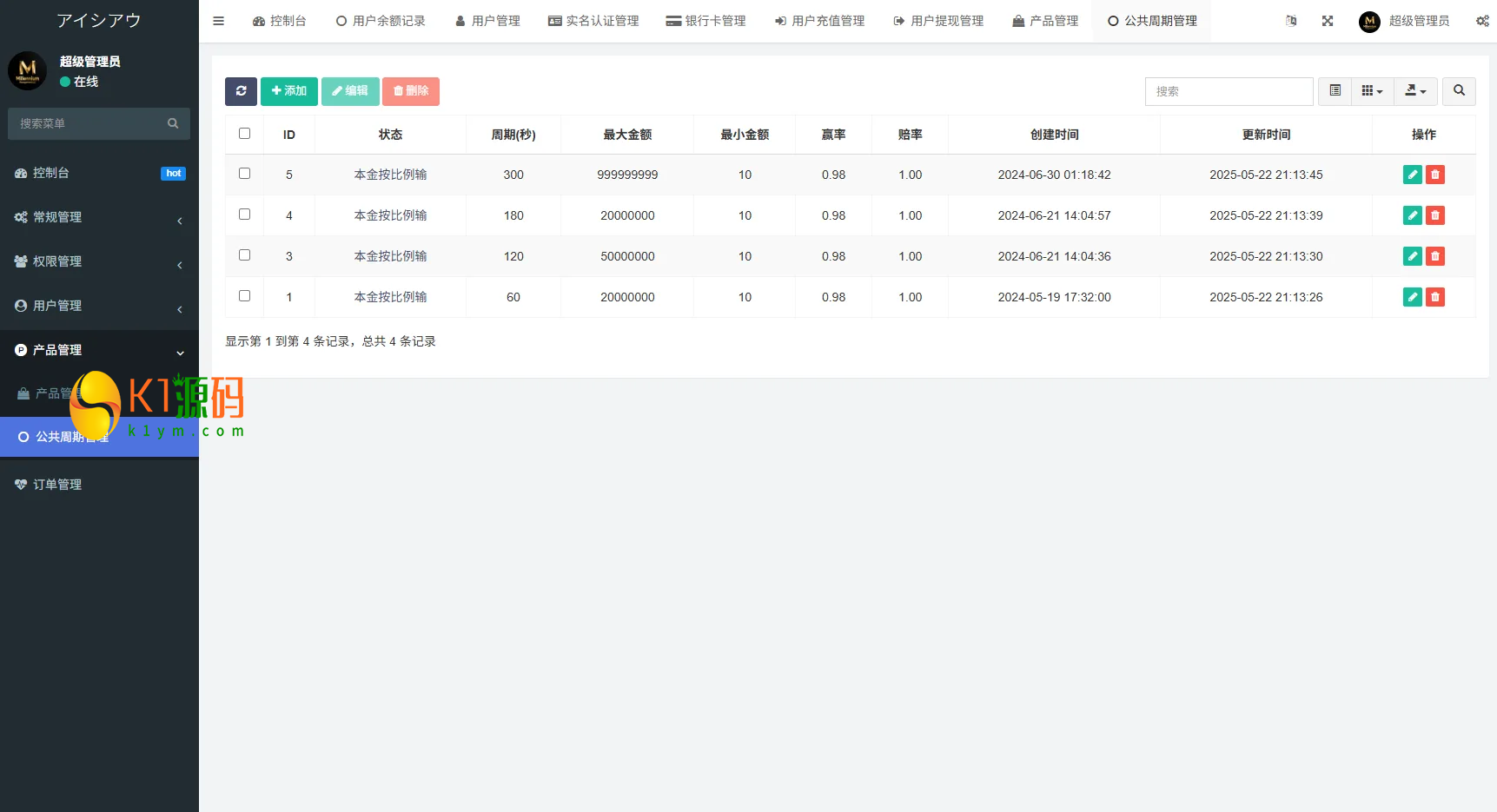Viewport: 1497px width, 812px height.
Task: Check the row with ID 3
Action: 244,255
